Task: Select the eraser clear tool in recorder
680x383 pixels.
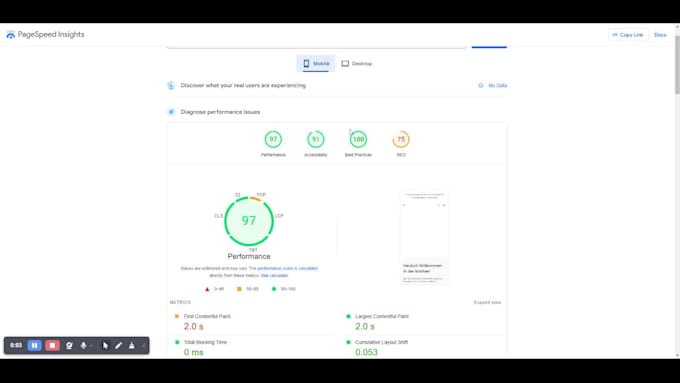Action: point(132,345)
